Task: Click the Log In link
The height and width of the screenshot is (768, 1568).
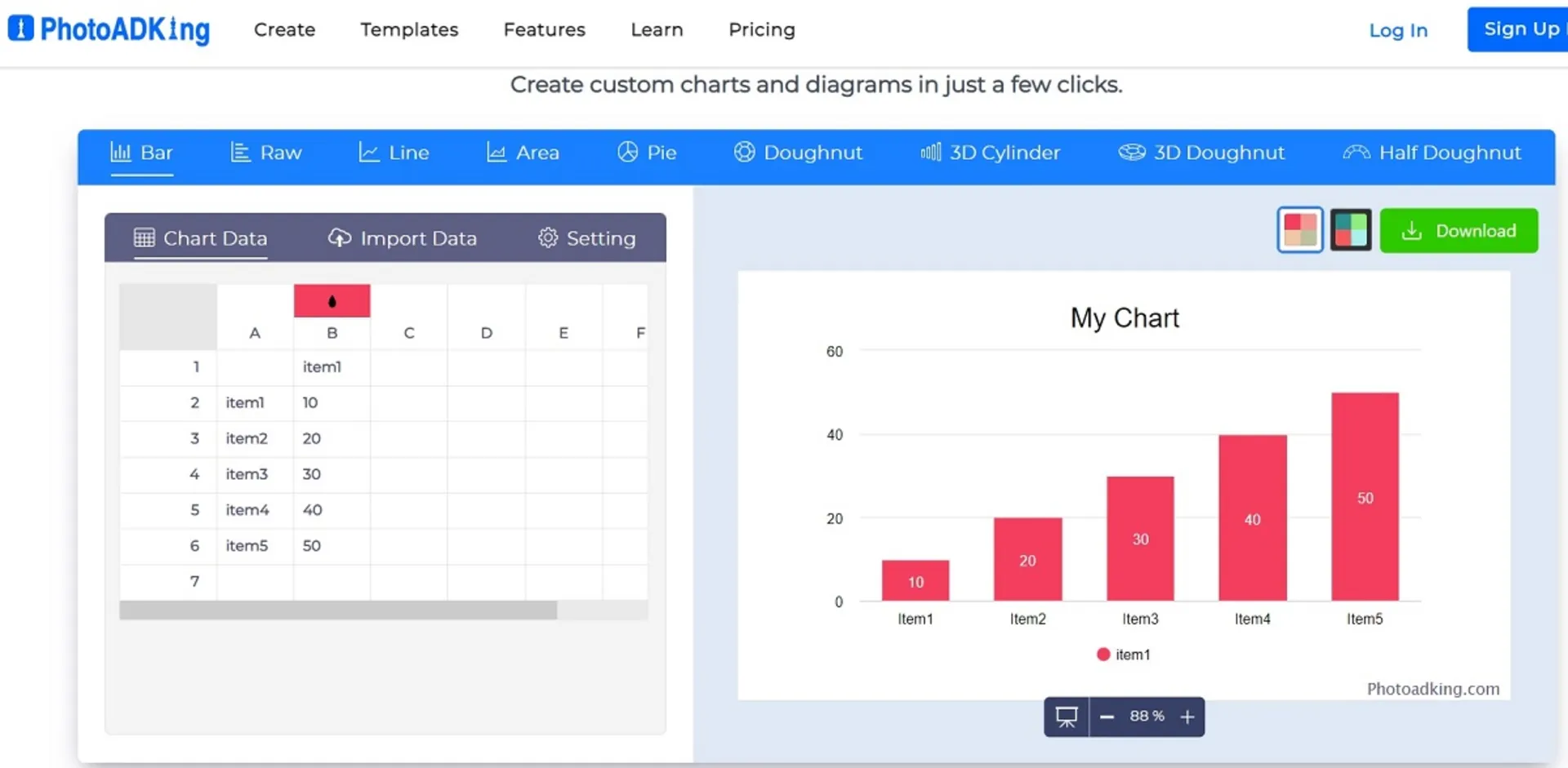Action: pyautogui.click(x=1397, y=31)
